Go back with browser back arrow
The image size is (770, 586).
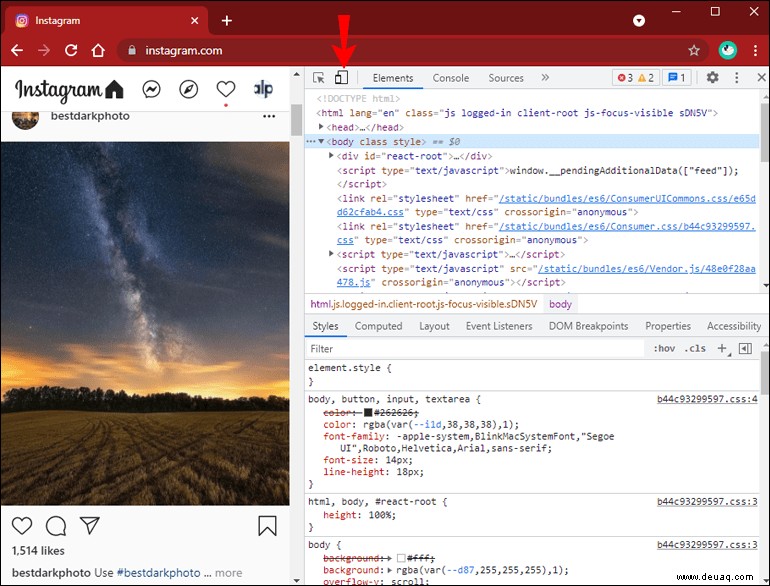pyautogui.click(x=17, y=50)
